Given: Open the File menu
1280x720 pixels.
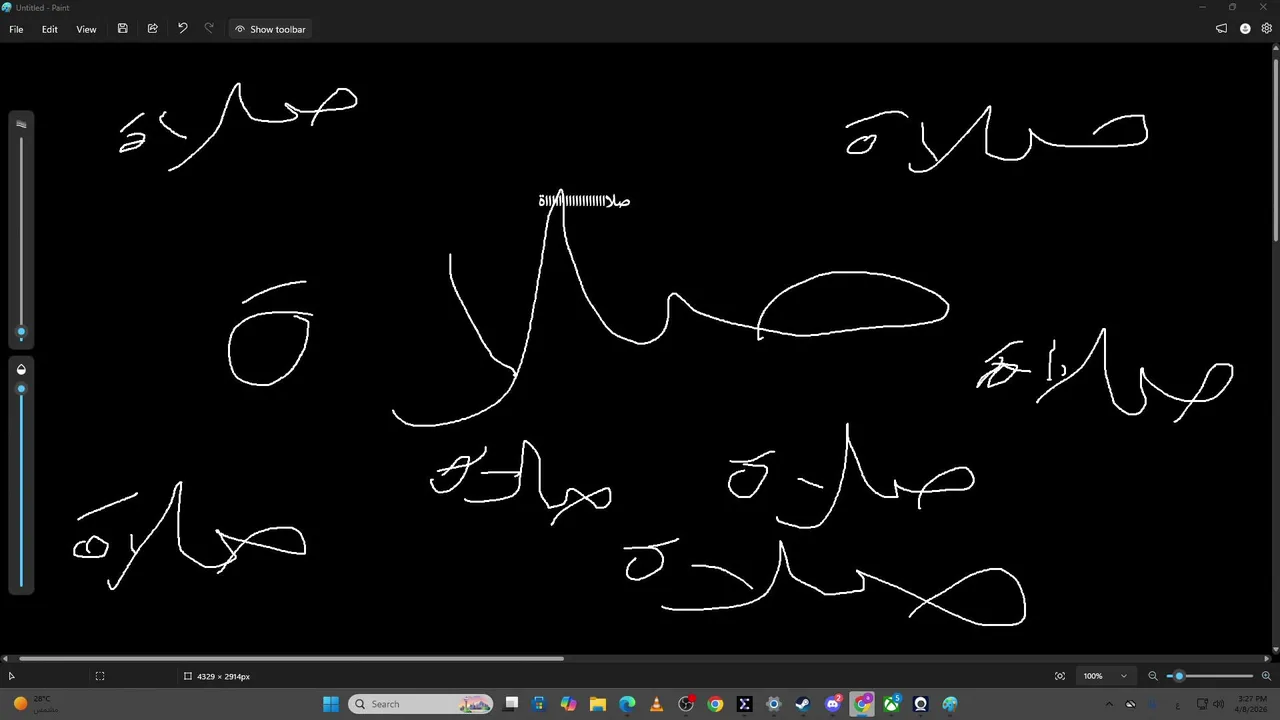Looking at the screenshot, I should click(x=16, y=29).
